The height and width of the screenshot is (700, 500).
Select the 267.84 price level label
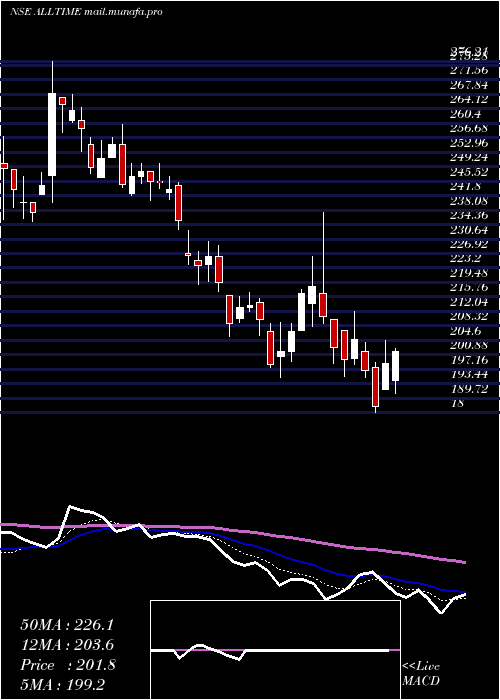(x=469, y=85)
